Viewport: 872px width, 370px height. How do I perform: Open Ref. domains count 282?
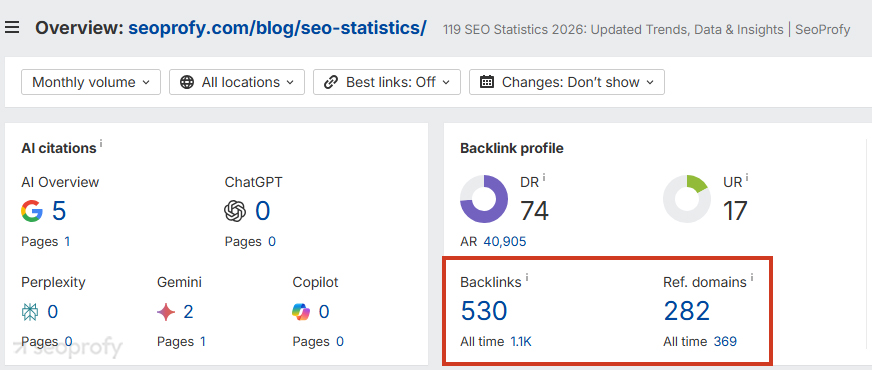687,311
